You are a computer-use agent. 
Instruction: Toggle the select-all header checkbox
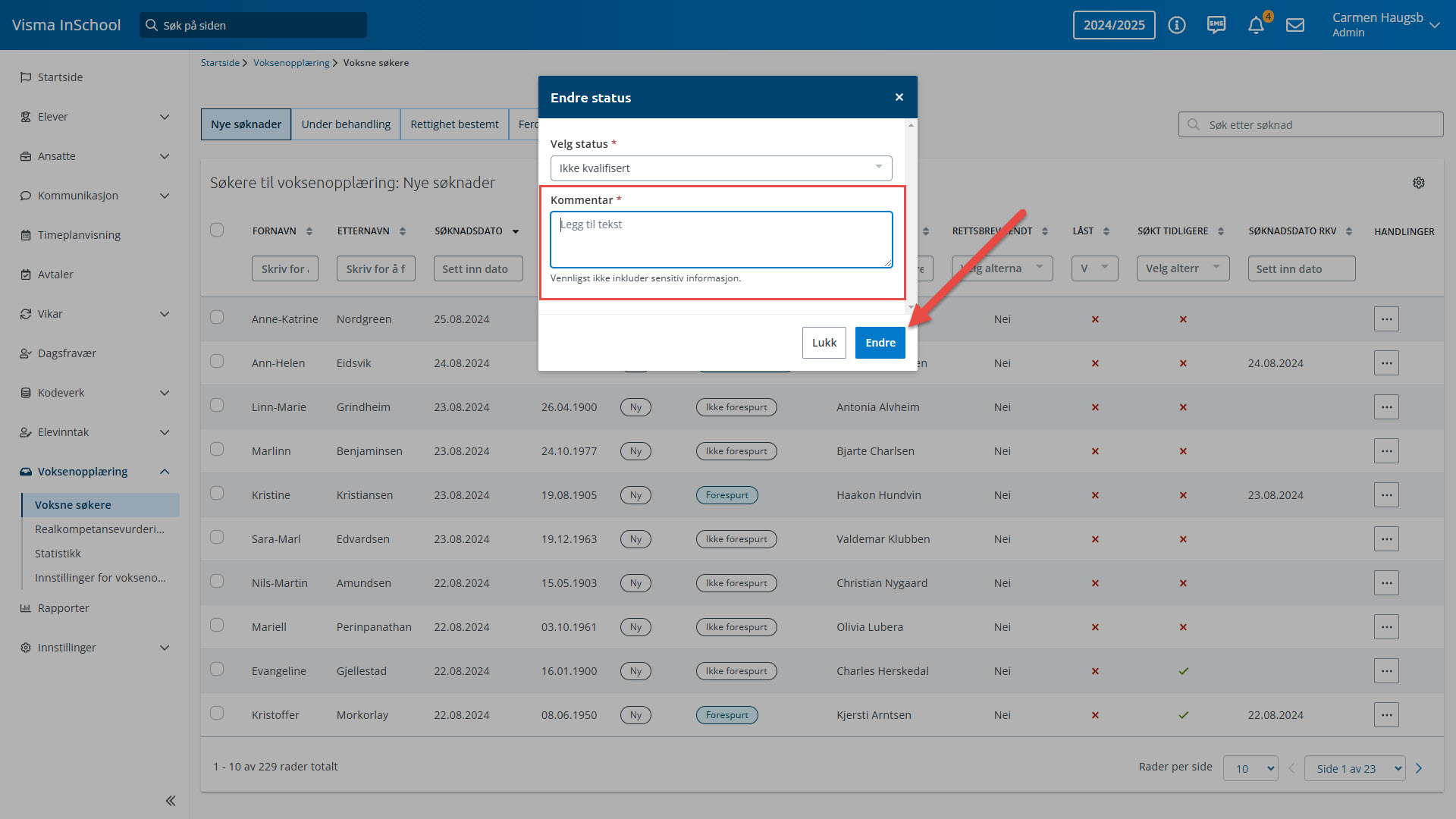217,230
